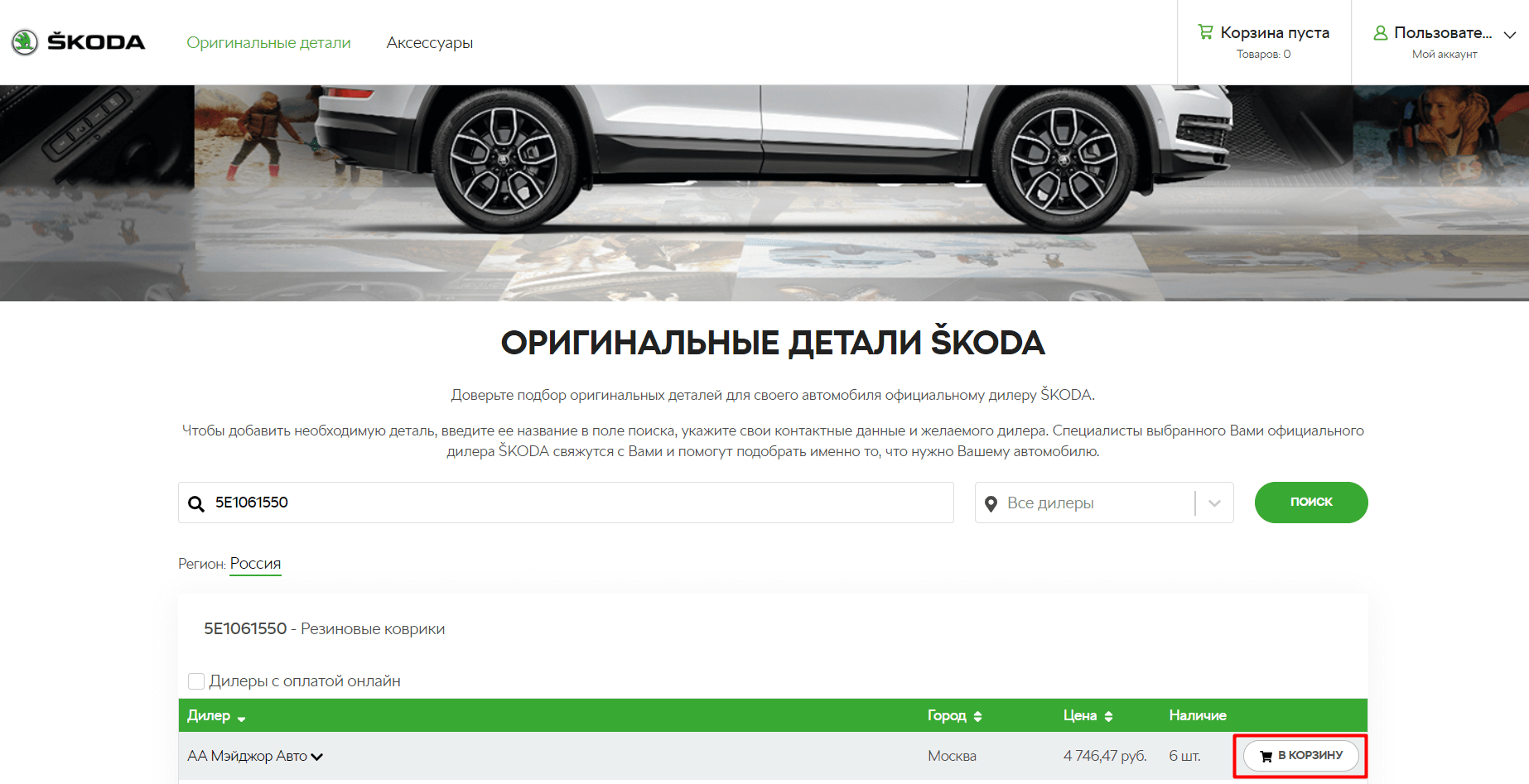The width and height of the screenshot is (1529, 784).
Task: Sort the table by the Цена column
Action: tap(1088, 715)
